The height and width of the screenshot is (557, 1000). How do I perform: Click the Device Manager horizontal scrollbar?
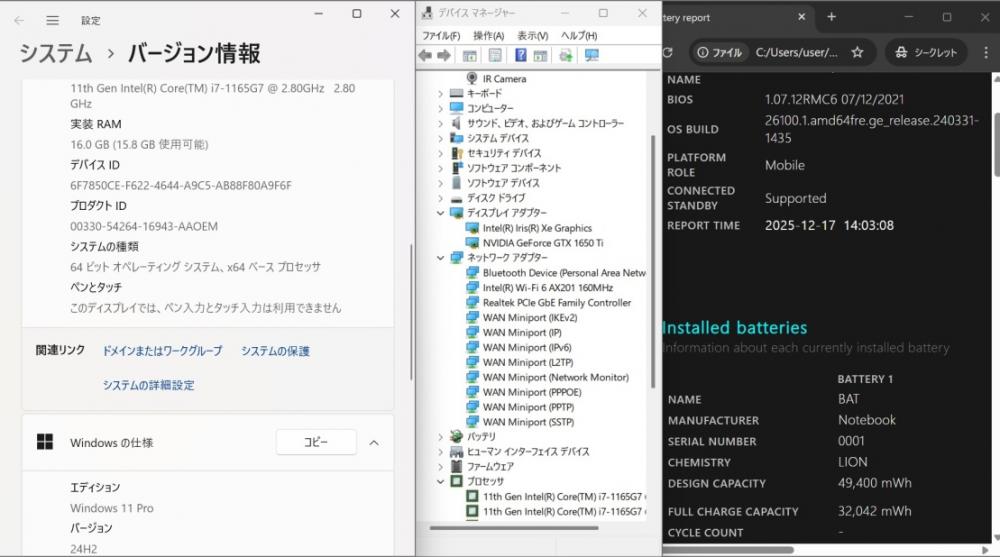click(514, 528)
